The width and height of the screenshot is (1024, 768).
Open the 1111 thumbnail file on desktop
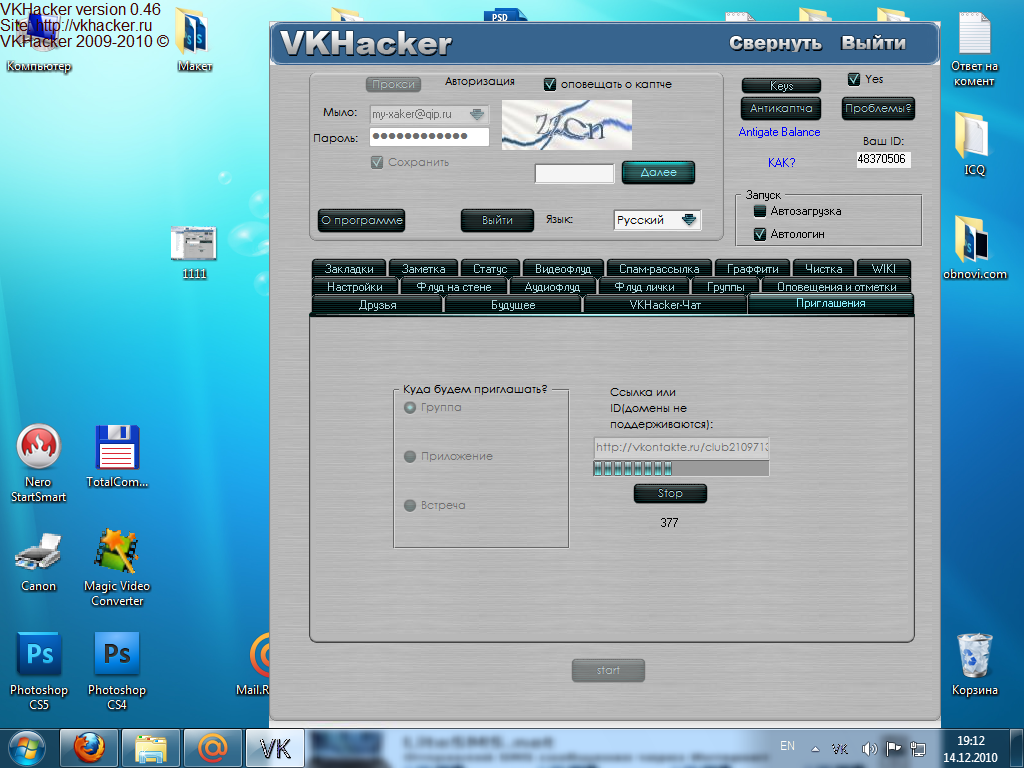(x=193, y=252)
